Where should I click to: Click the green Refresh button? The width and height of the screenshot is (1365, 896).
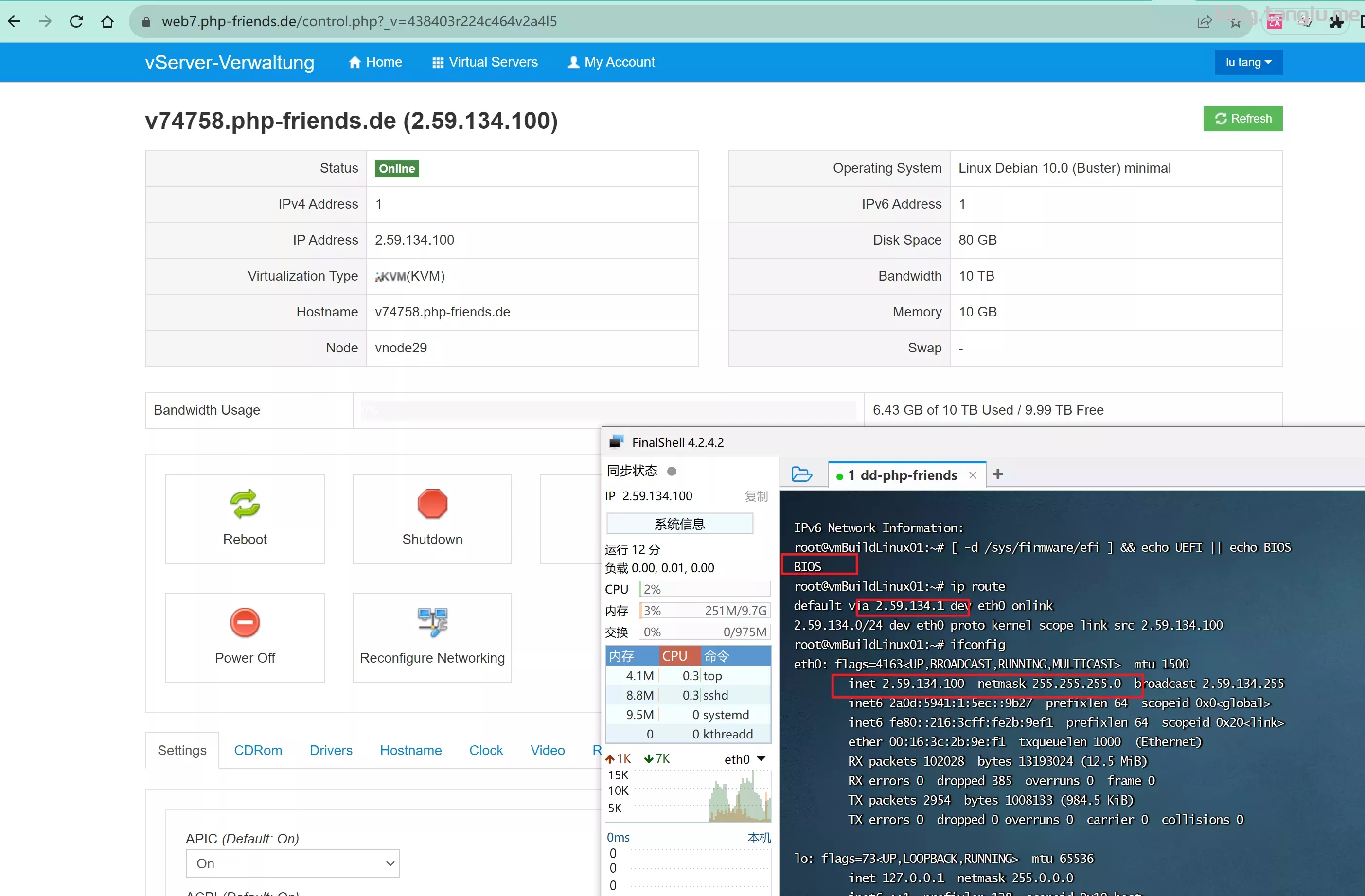pyautogui.click(x=1242, y=119)
